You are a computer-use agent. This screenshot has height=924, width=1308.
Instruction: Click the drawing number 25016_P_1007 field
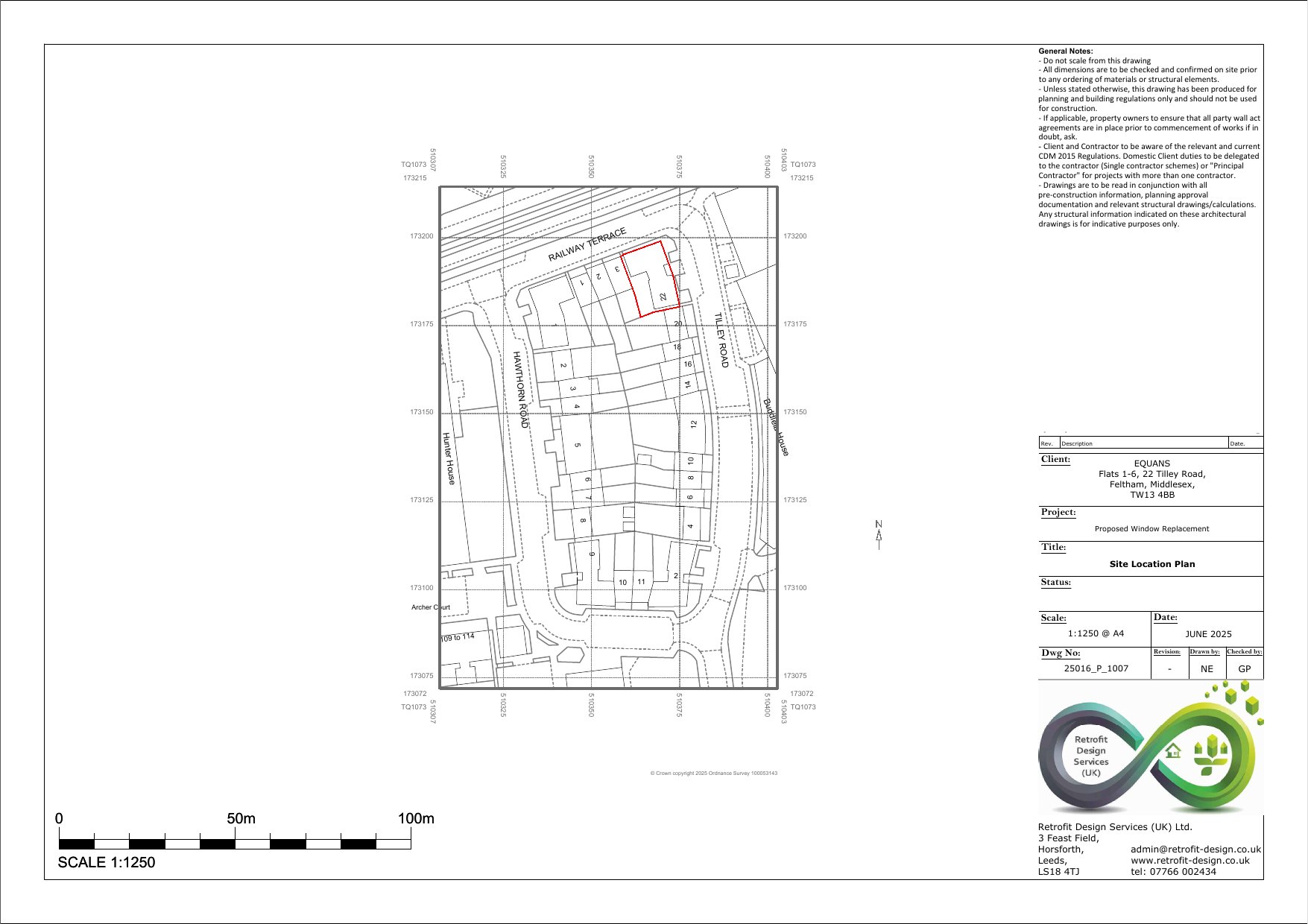[x=1096, y=668]
